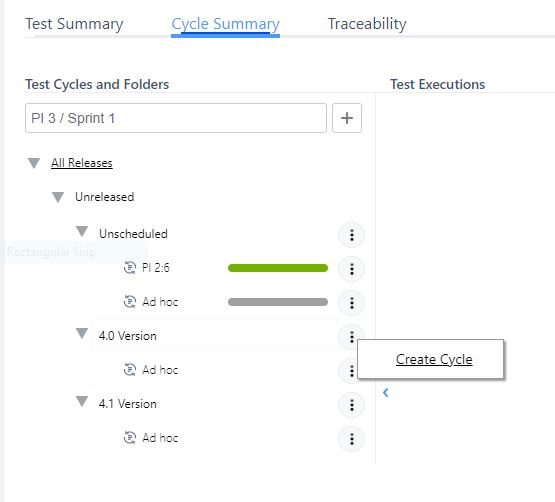Switch to the Test Summary tab
The image size is (555, 502).
click(x=74, y=24)
